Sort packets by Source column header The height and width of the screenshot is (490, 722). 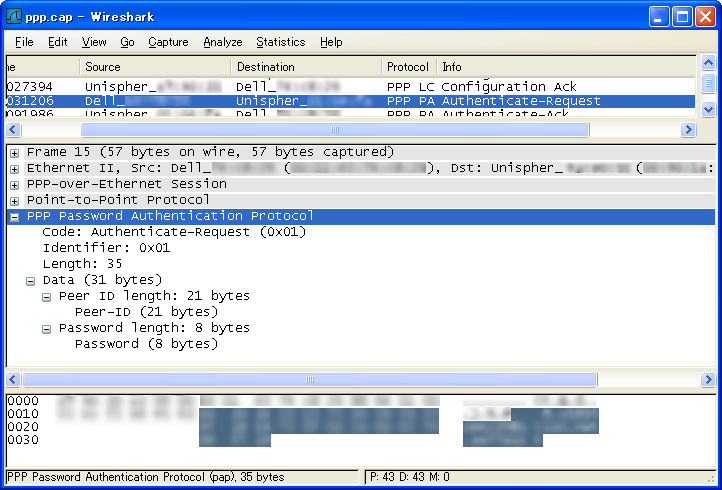[x=156, y=67]
